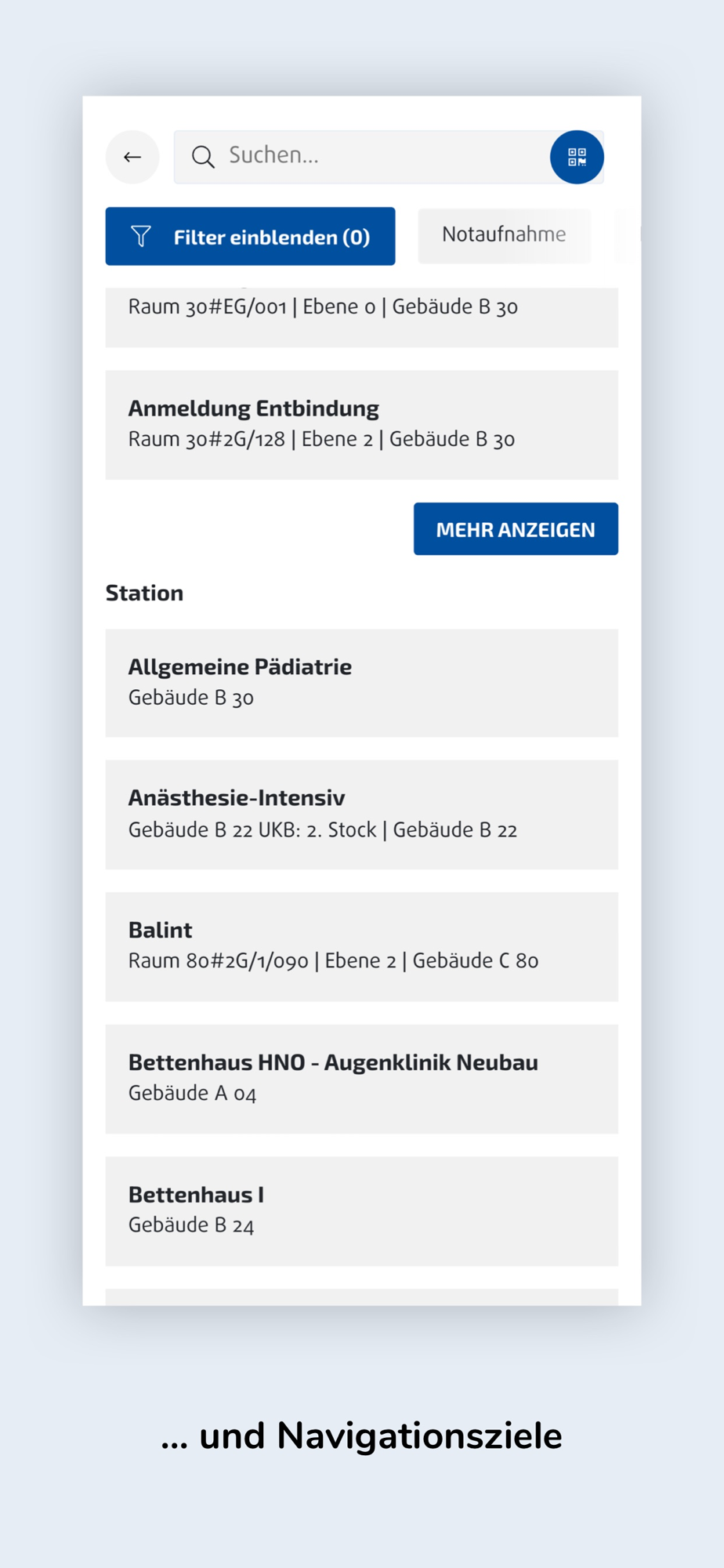Open the Balint station entry
The image size is (724, 1568).
tap(361, 946)
